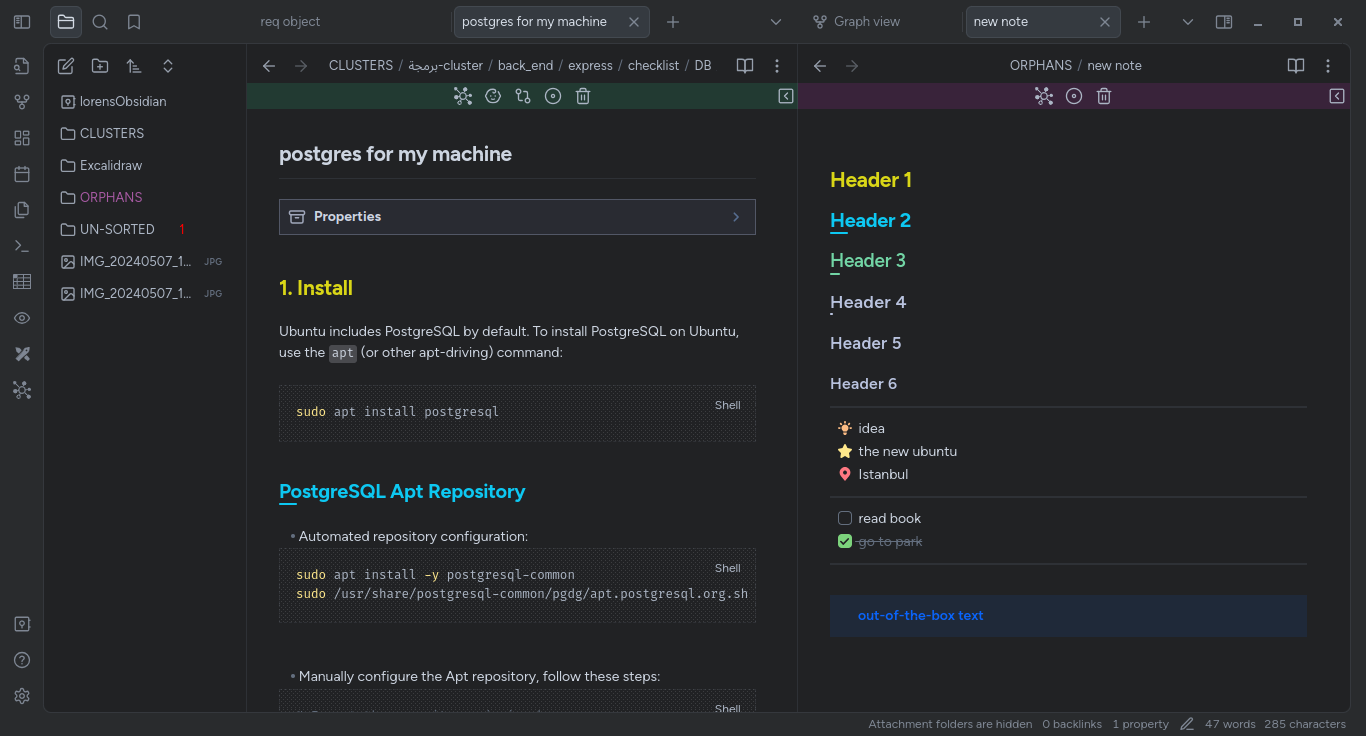Add new tab in left tab group

click(673, 22)
